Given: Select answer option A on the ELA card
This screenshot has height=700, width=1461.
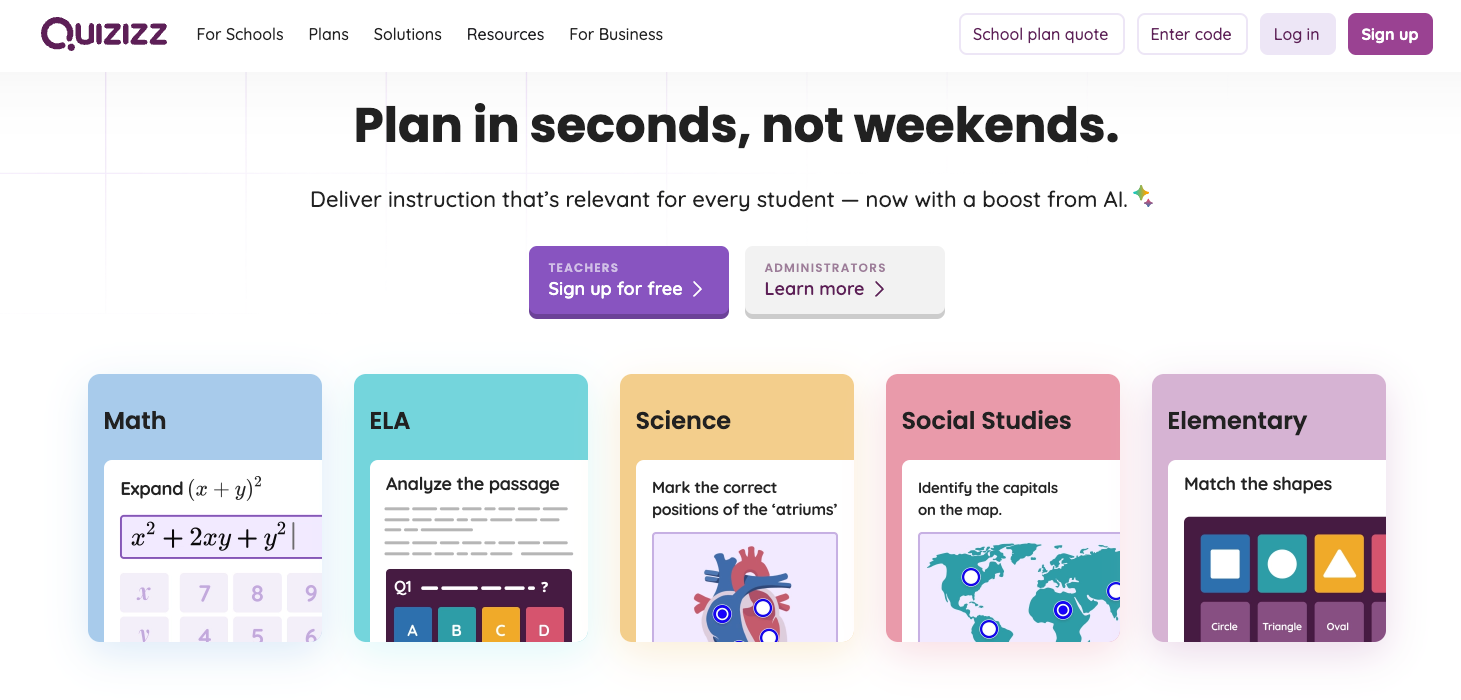Looking at the screenshot, I should click(x=412, y=628).
